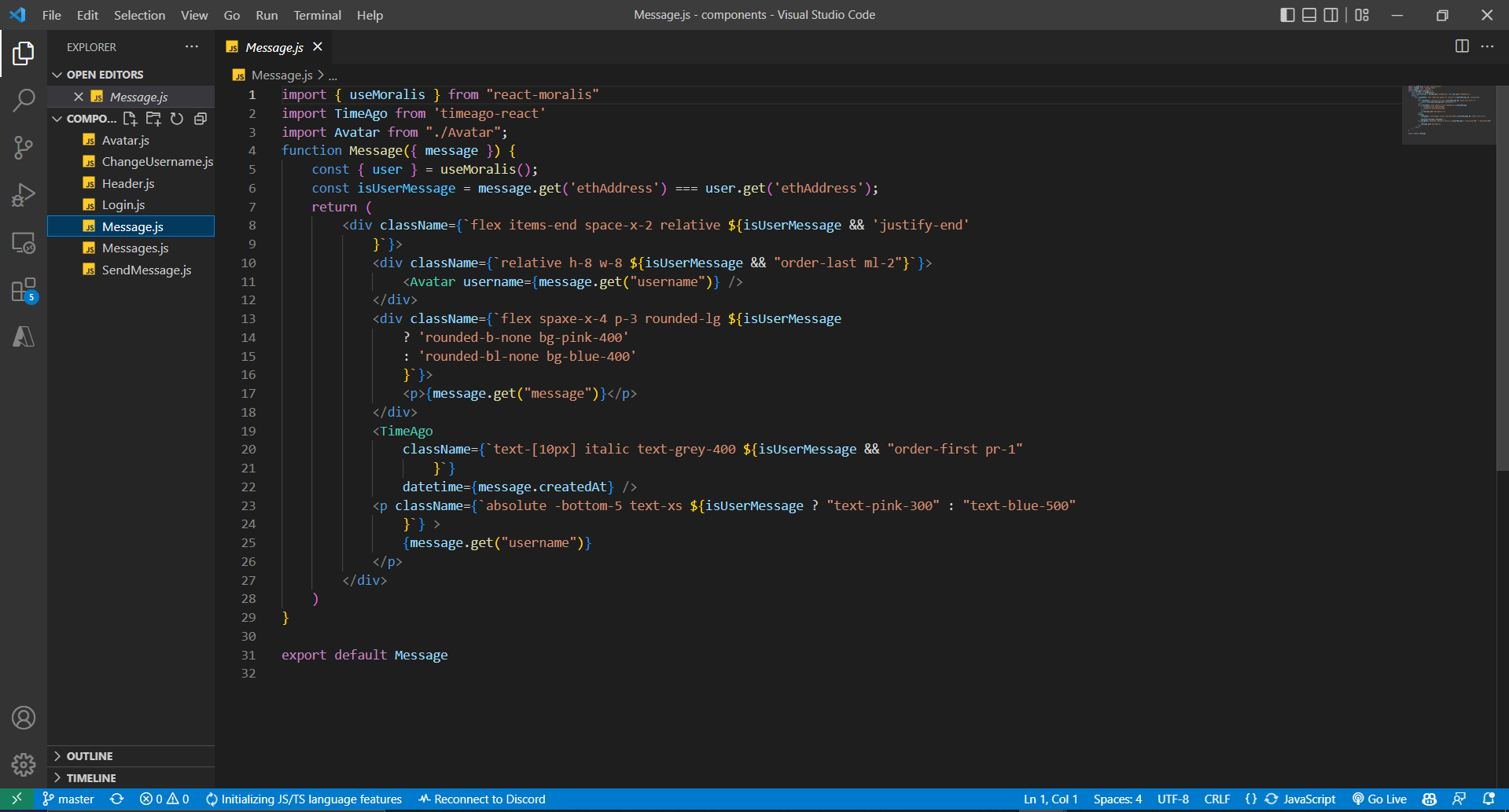
Task: Collapse all folders in Explorer
Action: (x=200, y=119)
